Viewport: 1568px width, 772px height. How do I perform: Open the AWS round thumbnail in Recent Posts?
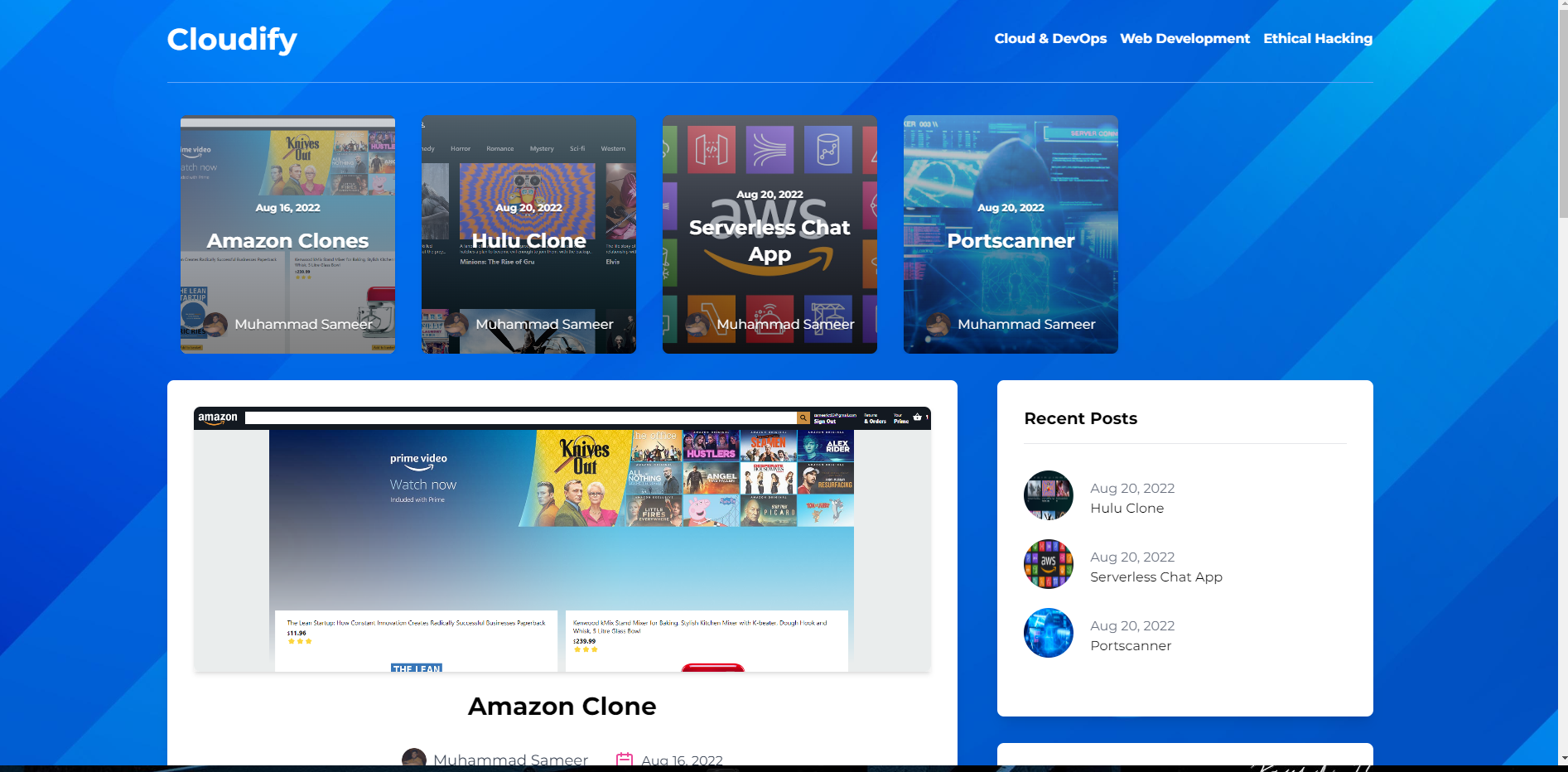1049,564
